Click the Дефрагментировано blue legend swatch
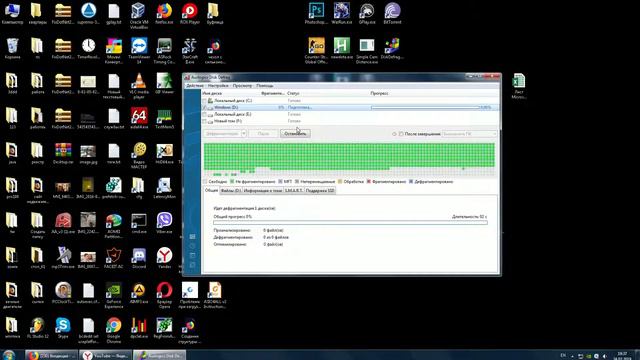This screenshot has width=640, height=360. pos(411,182)
